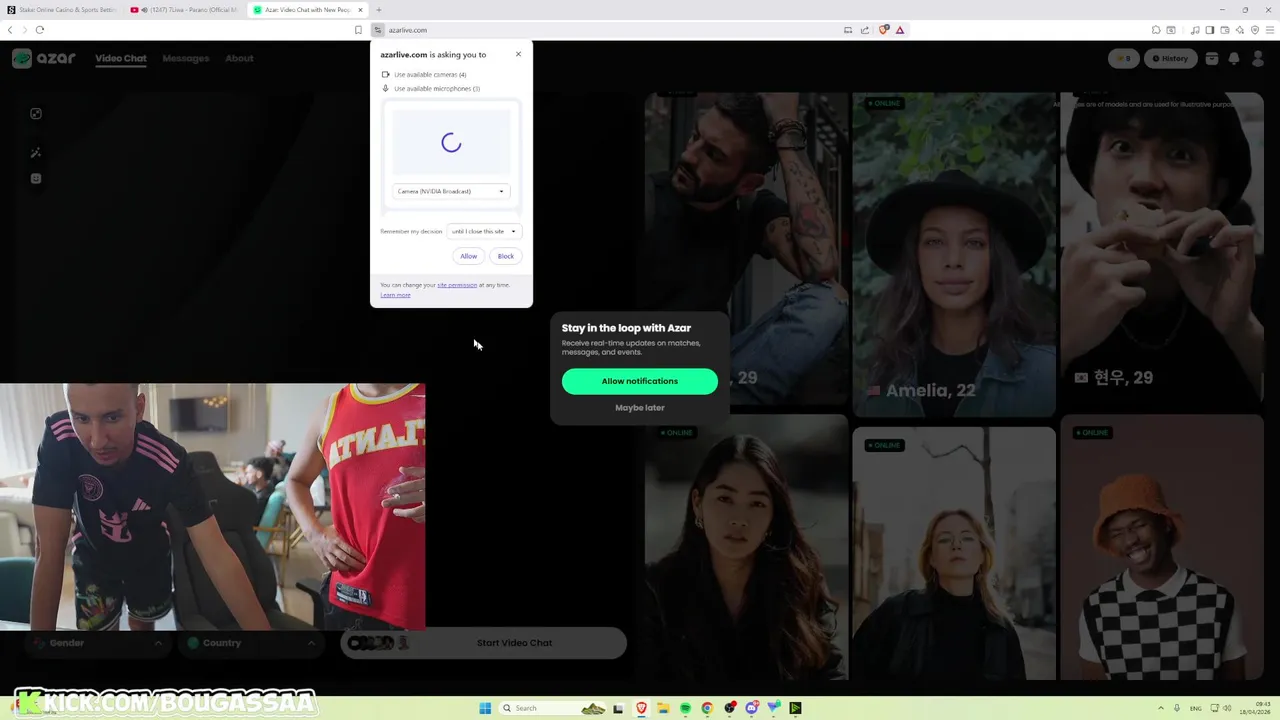Open File Explorer from taskbar
This screenshot has width=1280, height=720.
[x=663, y=708]
